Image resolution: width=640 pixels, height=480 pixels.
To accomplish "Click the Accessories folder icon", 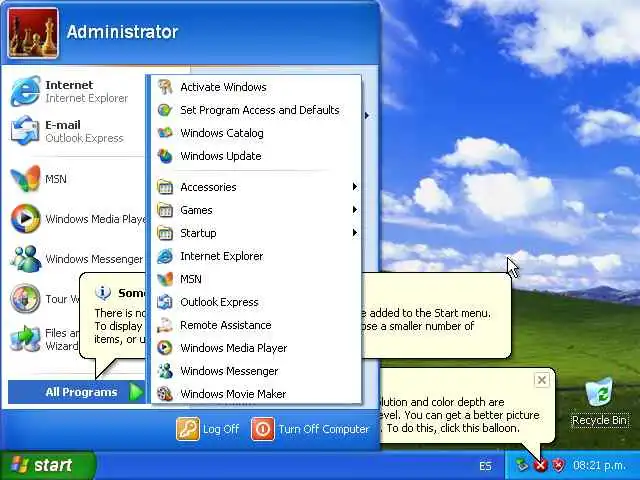I will [x=165, y=187].
